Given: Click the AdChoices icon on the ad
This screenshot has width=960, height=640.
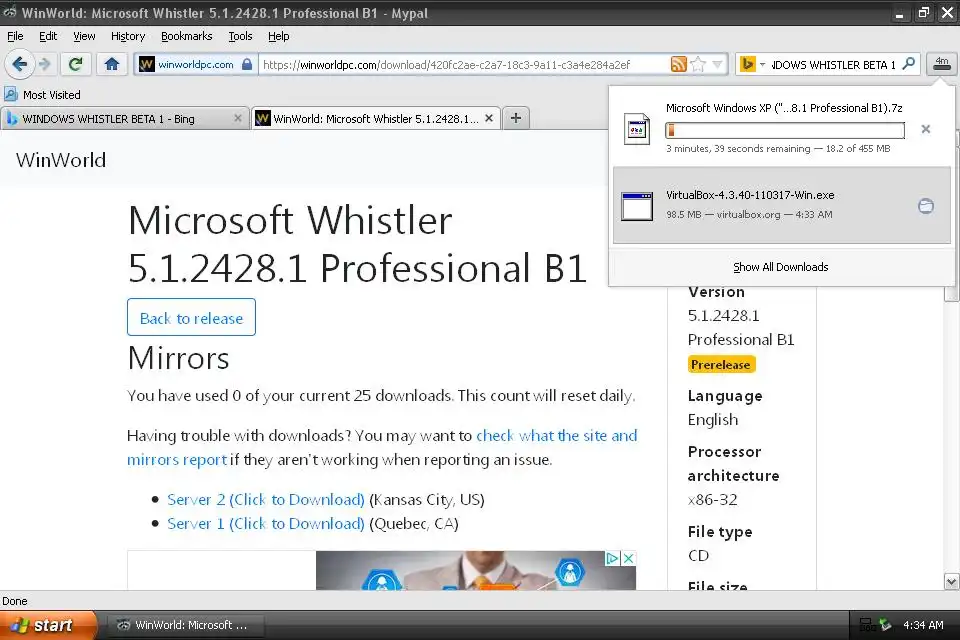Looking at the screenshot, I should pos(612,558).
